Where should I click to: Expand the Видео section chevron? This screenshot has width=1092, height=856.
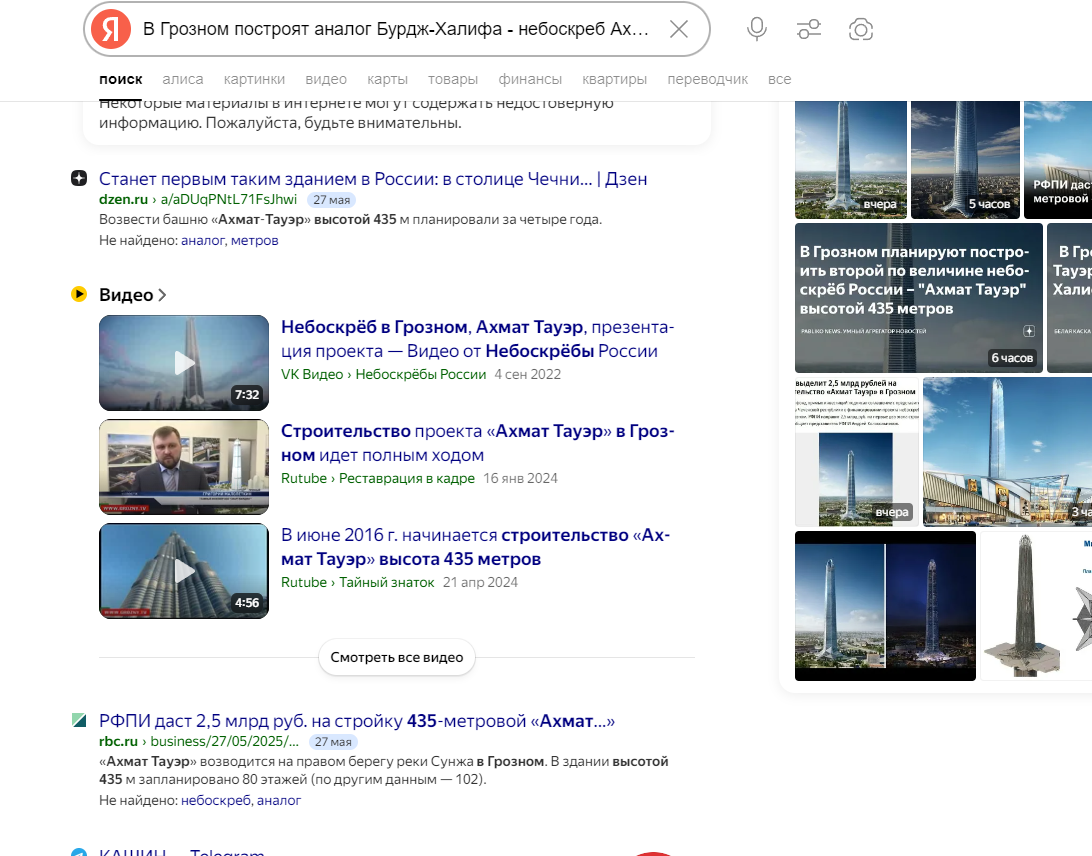click(x=162, y=295)
